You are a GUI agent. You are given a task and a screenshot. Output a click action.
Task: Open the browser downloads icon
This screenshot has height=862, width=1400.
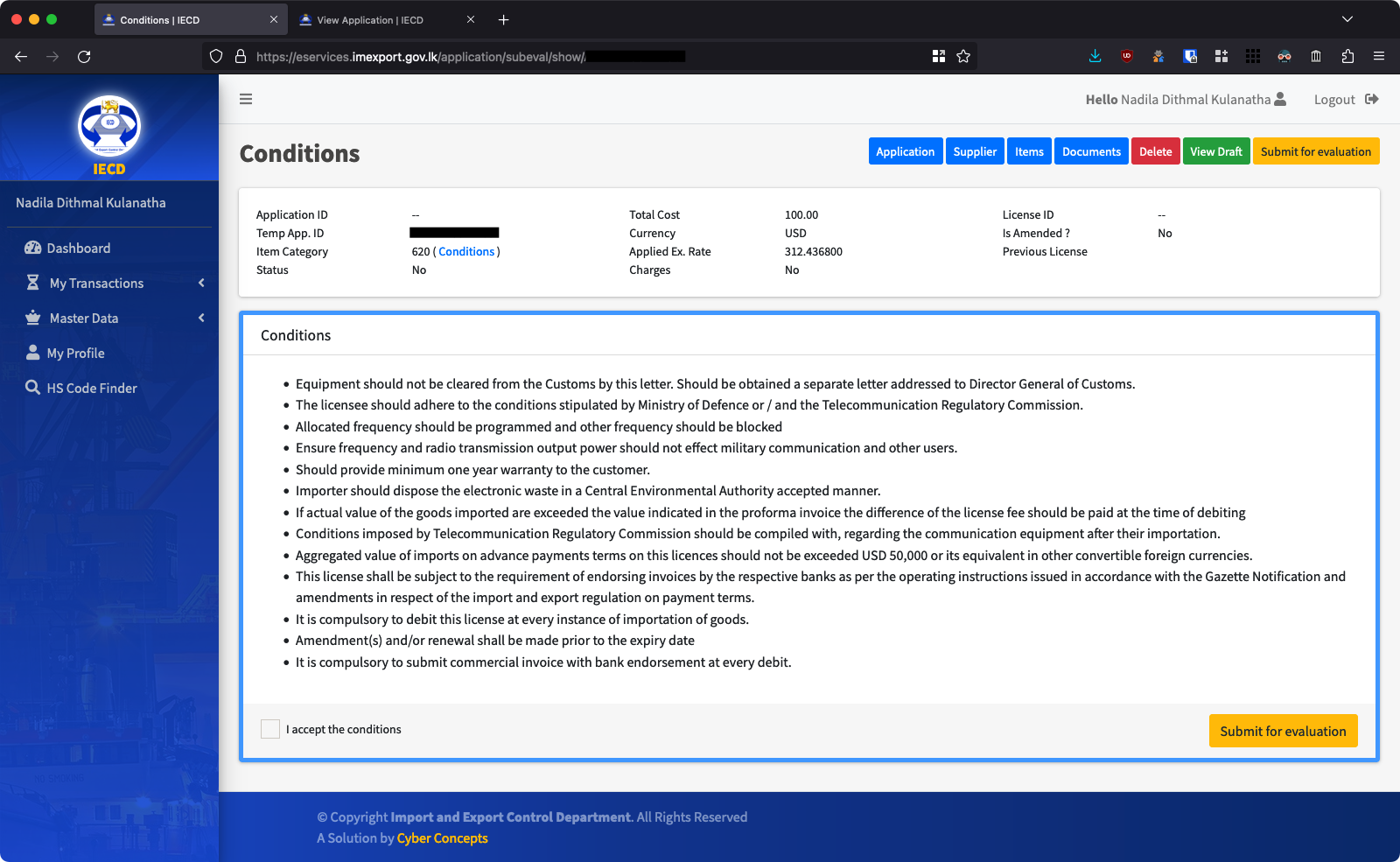(1095, 57)
